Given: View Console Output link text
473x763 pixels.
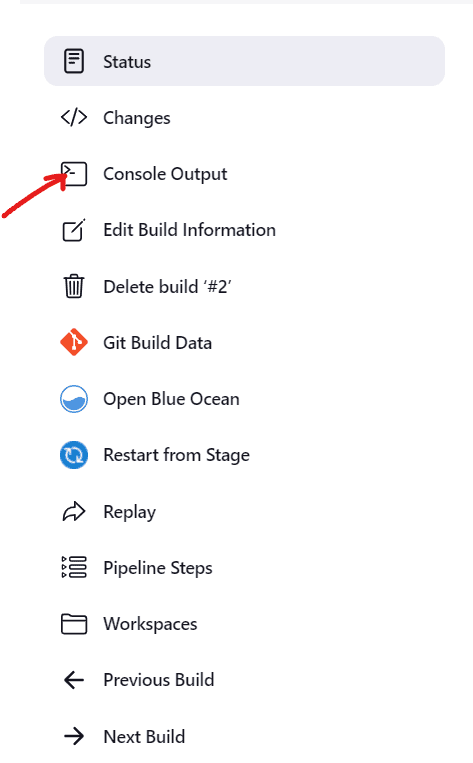Looking at the screenshot, I should tap(165, 174).
